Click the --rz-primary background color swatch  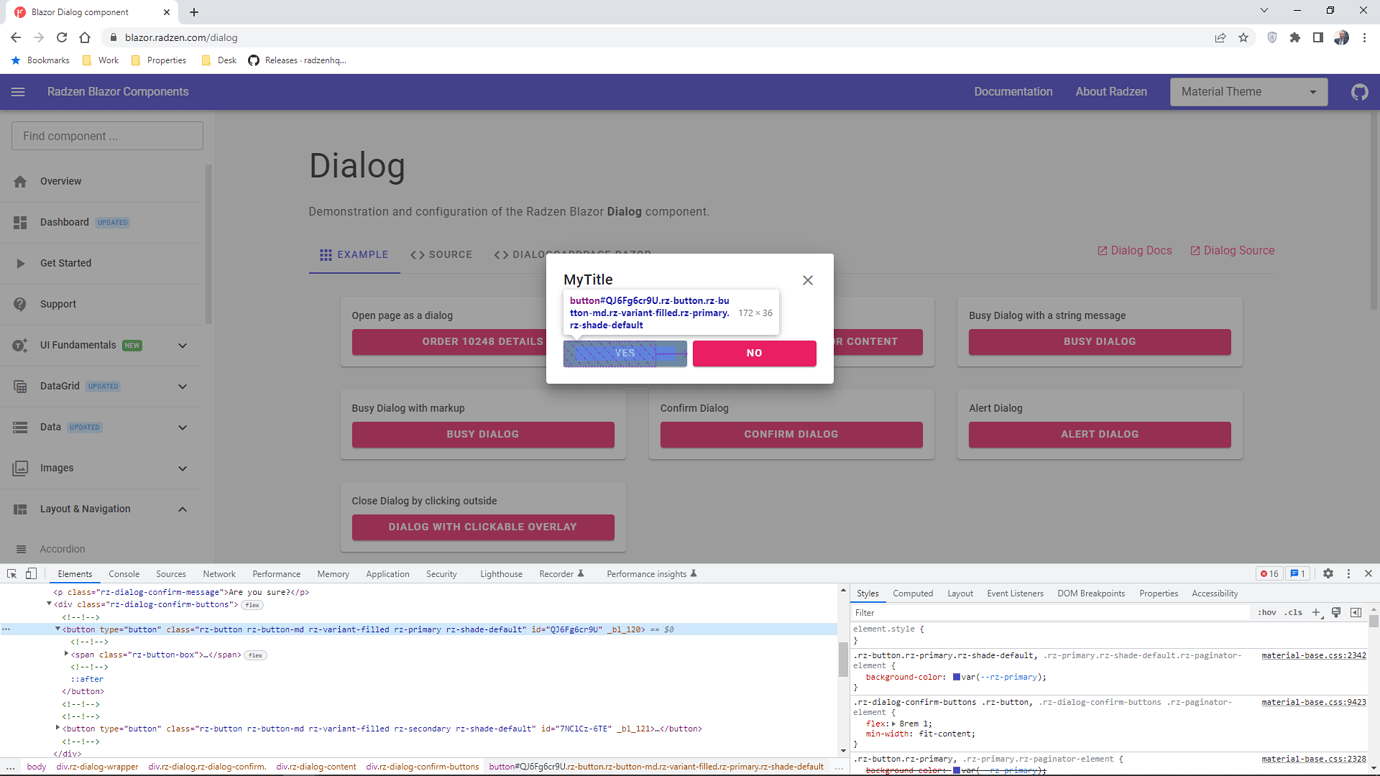957,677
